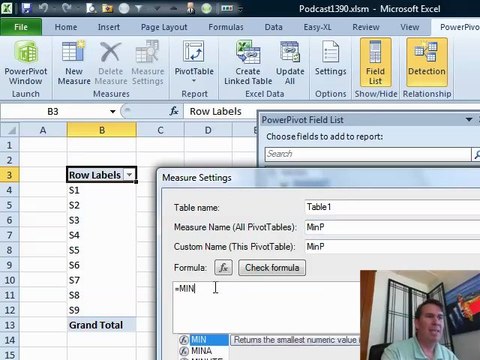Image resolution: width=480 pixels, height=360 pixels.
Task: Click the Redo arrow icon
Action: (x=67, y=8)
